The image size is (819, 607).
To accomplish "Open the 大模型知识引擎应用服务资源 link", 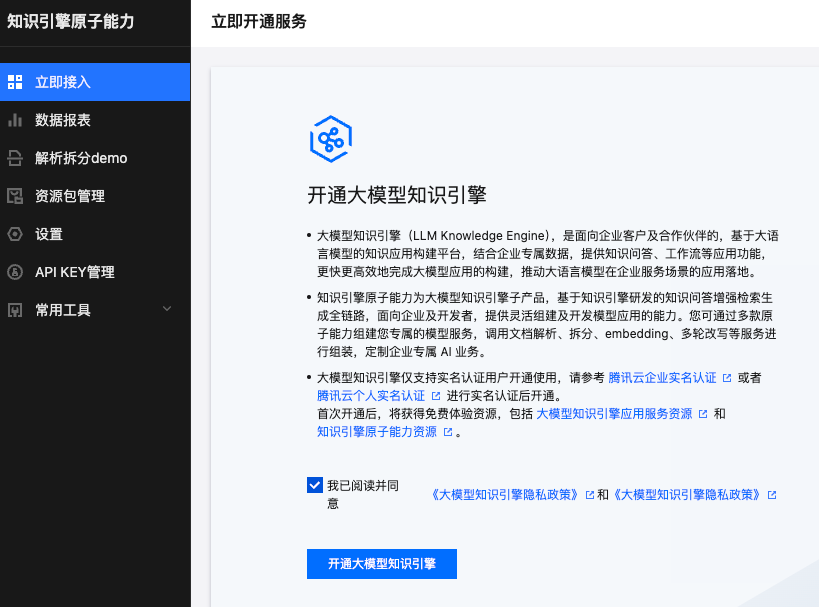I will pyautogui.click(x=614, y=414).
